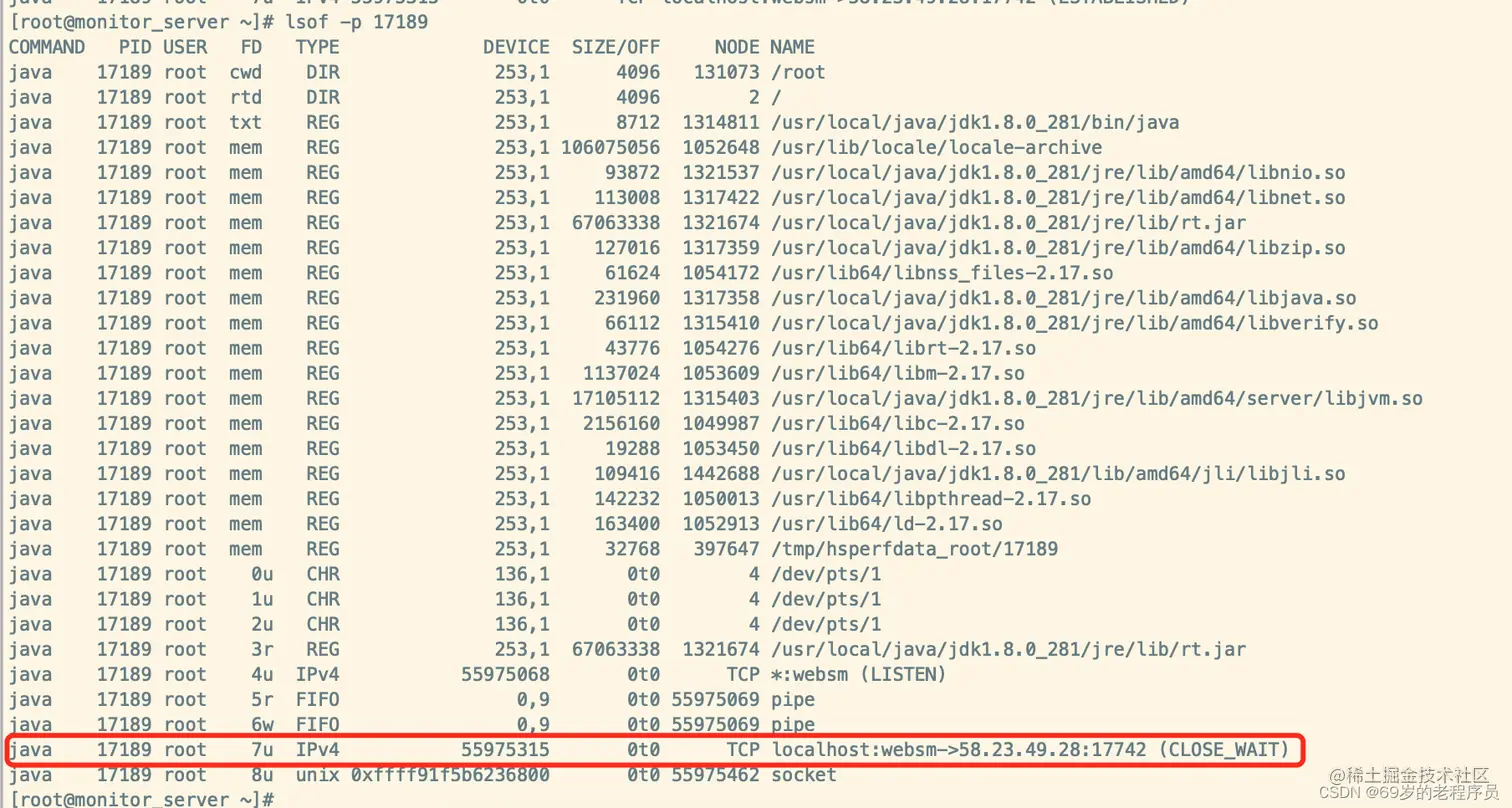Select the libzip.so library path
This screenshot has width=1512, height=808.
[x=1058, y=247]
